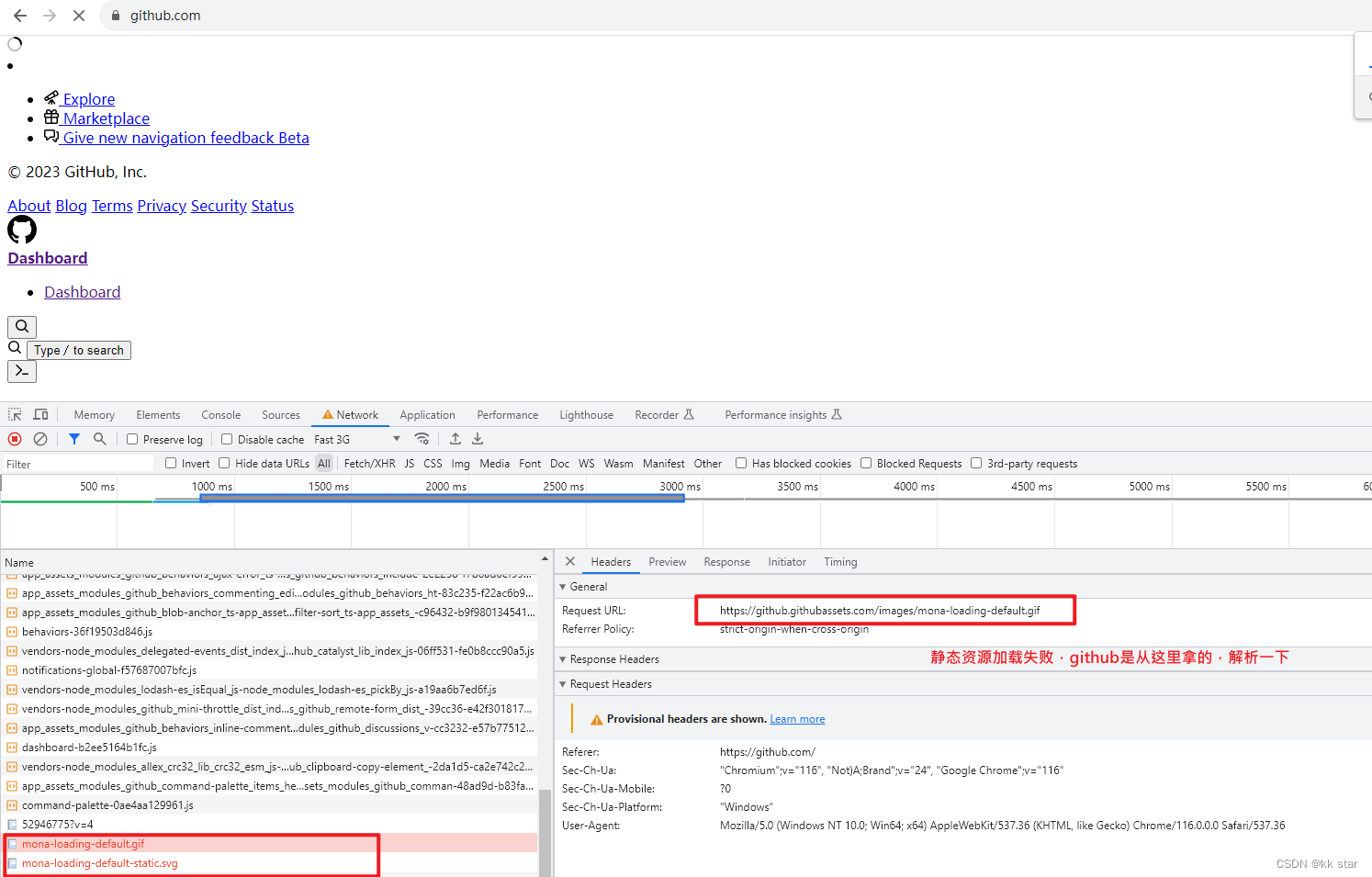Click the padlock icon beside github.com
The image size is (1372, 877).
(x=115, y=16)
